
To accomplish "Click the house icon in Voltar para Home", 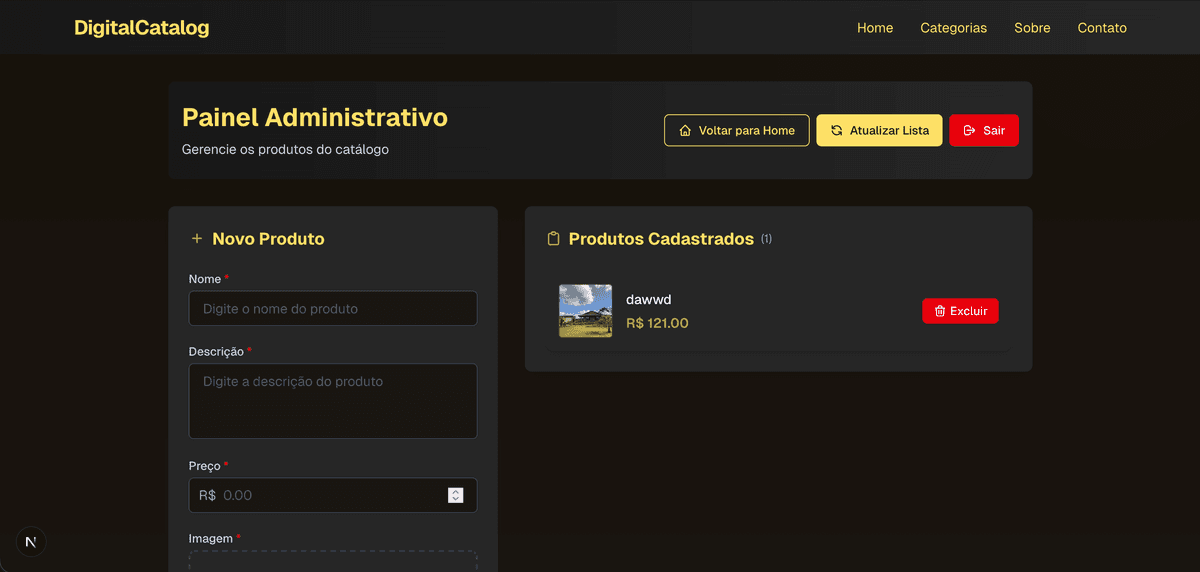I will [x=685, y=131].
